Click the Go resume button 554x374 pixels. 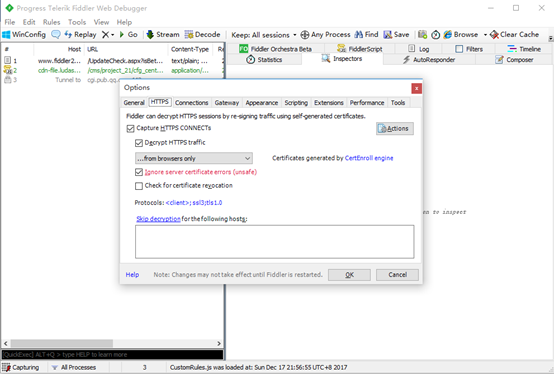click(x=129, y=35)
